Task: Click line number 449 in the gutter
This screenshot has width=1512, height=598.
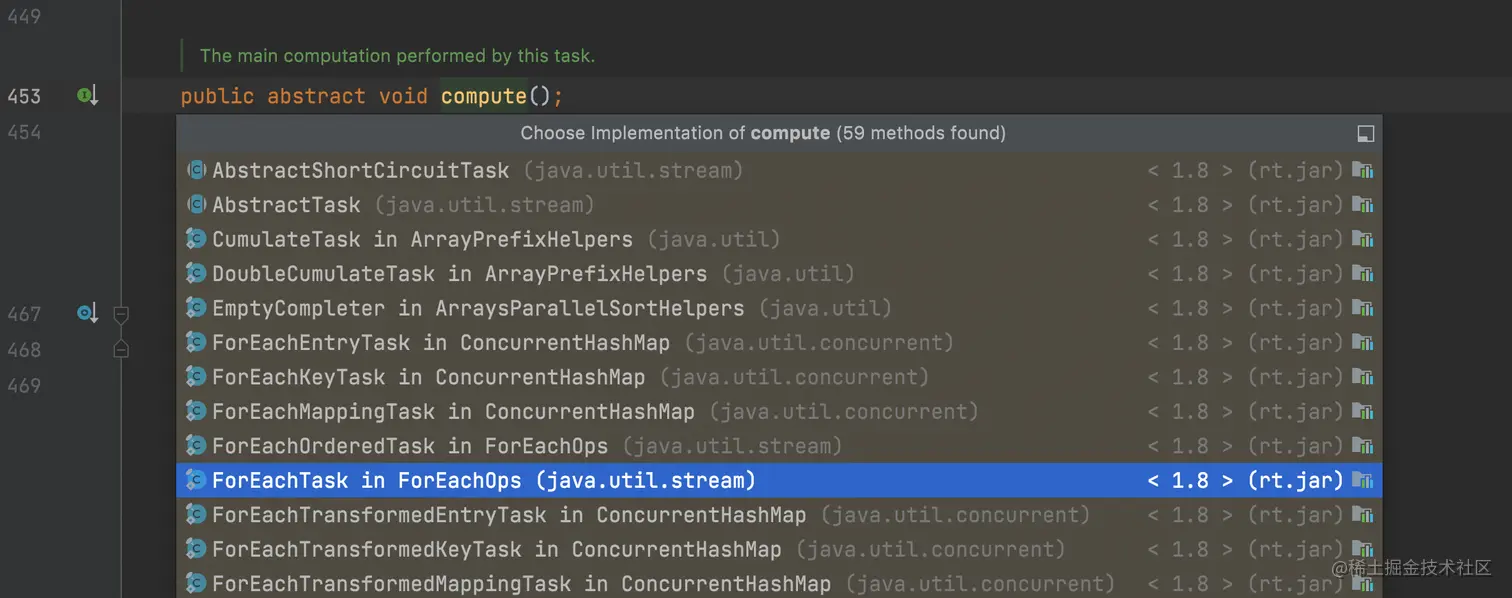Action: tap(24, 16)
